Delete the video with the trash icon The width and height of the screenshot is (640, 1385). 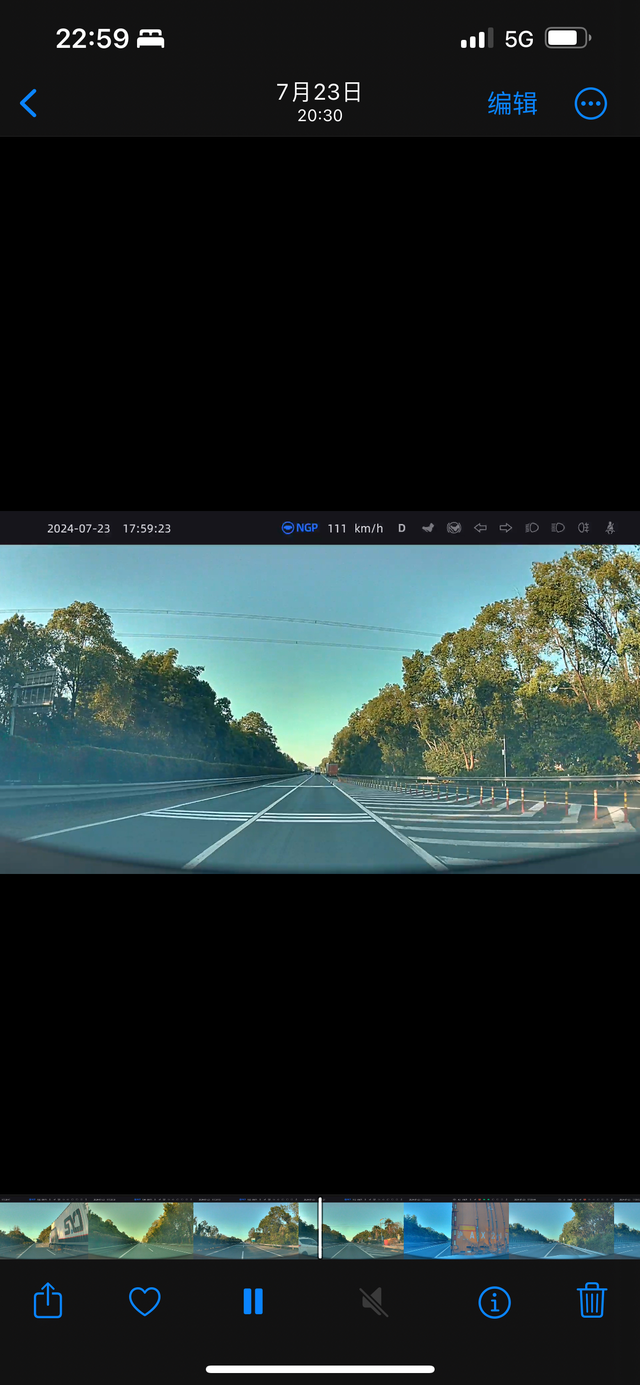[592, 1300]
